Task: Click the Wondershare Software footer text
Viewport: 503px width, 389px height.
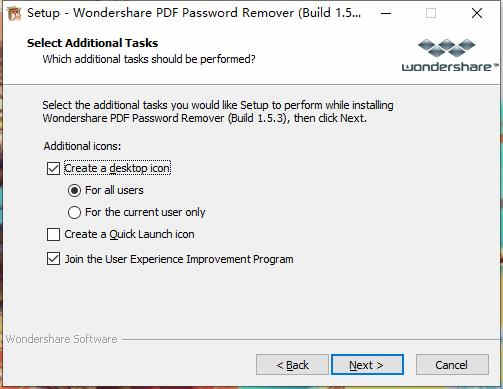Action: click(x=62, y=339)
